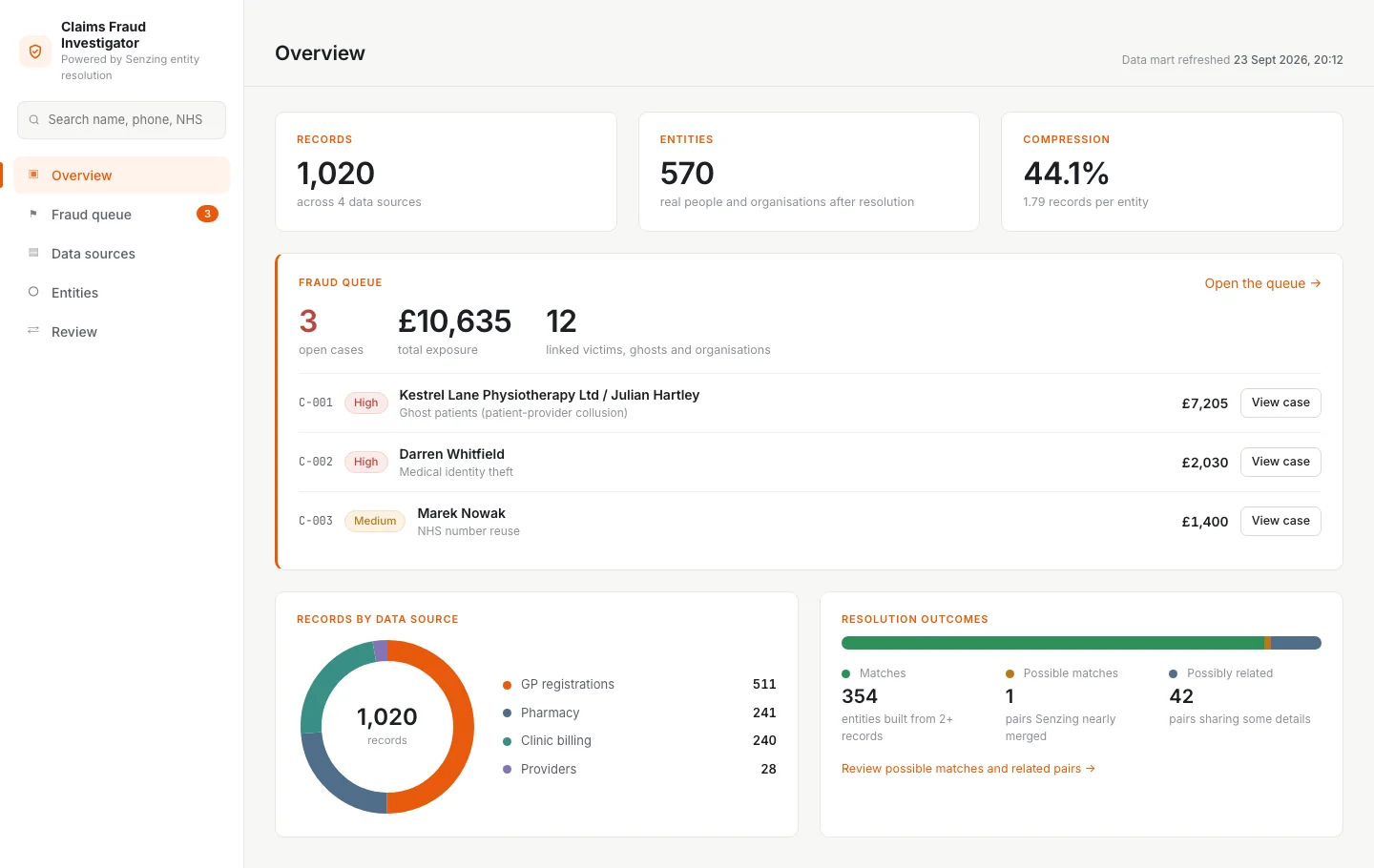Click the case ID C-001
Screen dimensions: 1374x868
click(x=316, y=403)
